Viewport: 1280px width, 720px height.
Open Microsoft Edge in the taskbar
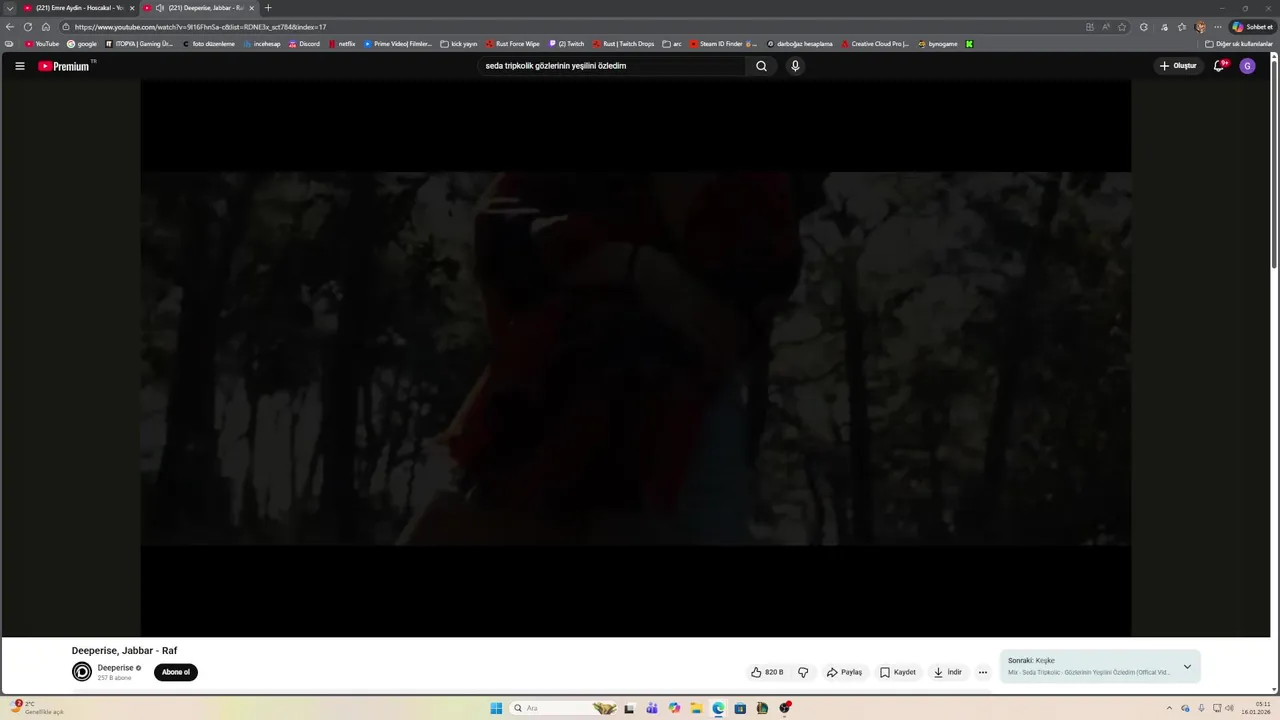point(718,708)
